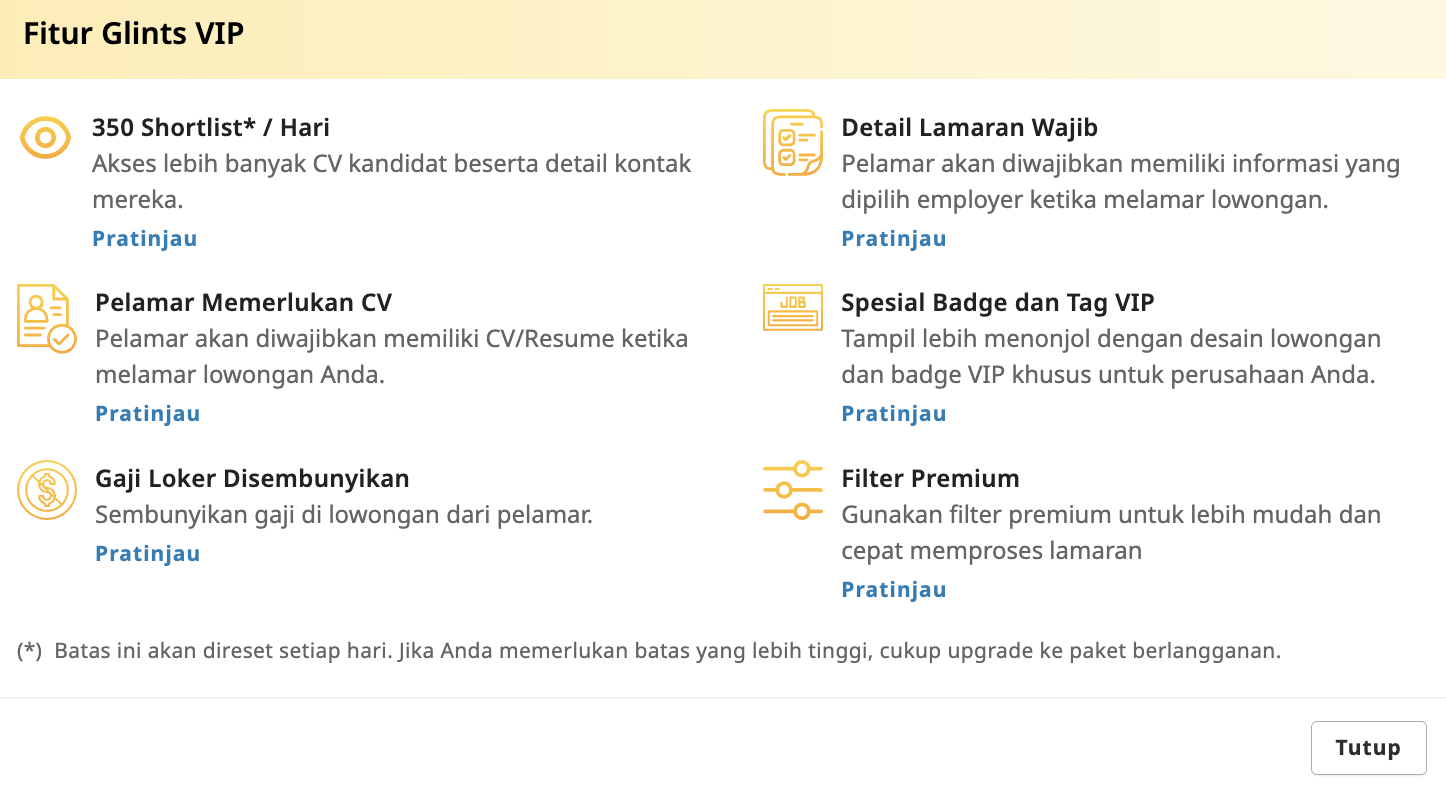Open Pratinjau under Gaji Loker Disembunyikan
The image size is (1446, 790).
(147, 553)
